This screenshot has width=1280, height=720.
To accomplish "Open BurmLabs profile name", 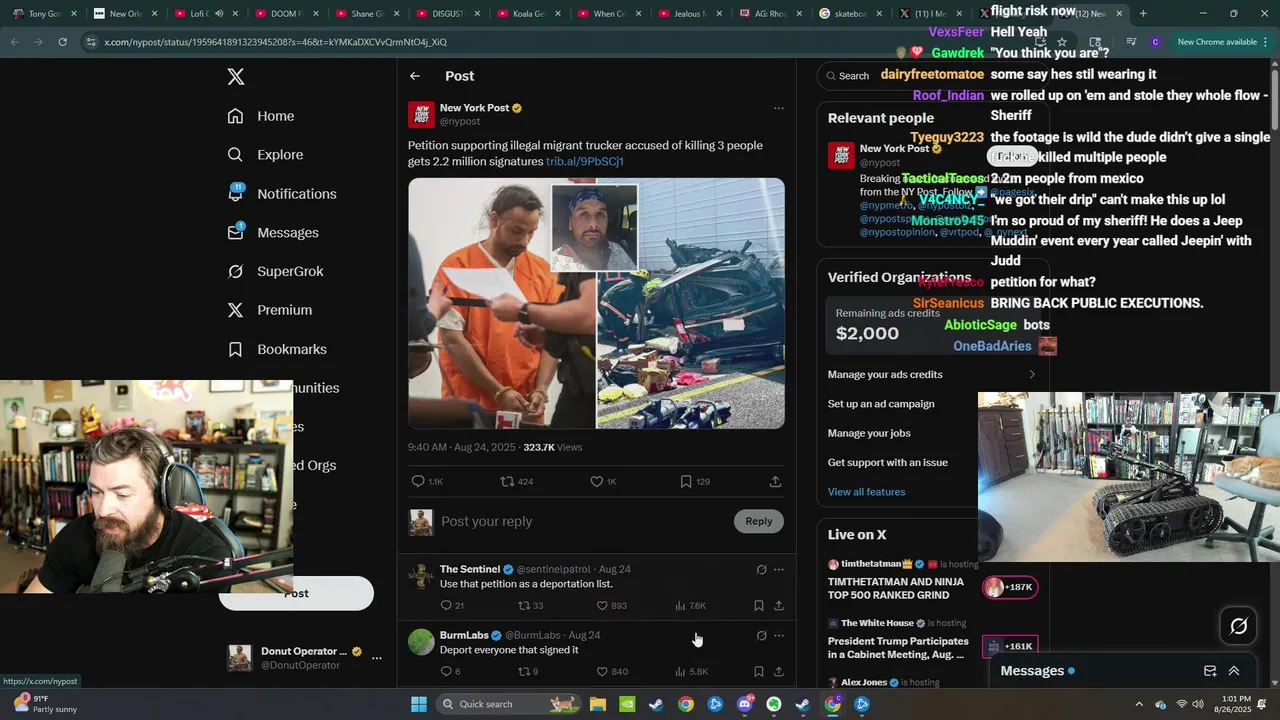I will (x=464, y=635).
